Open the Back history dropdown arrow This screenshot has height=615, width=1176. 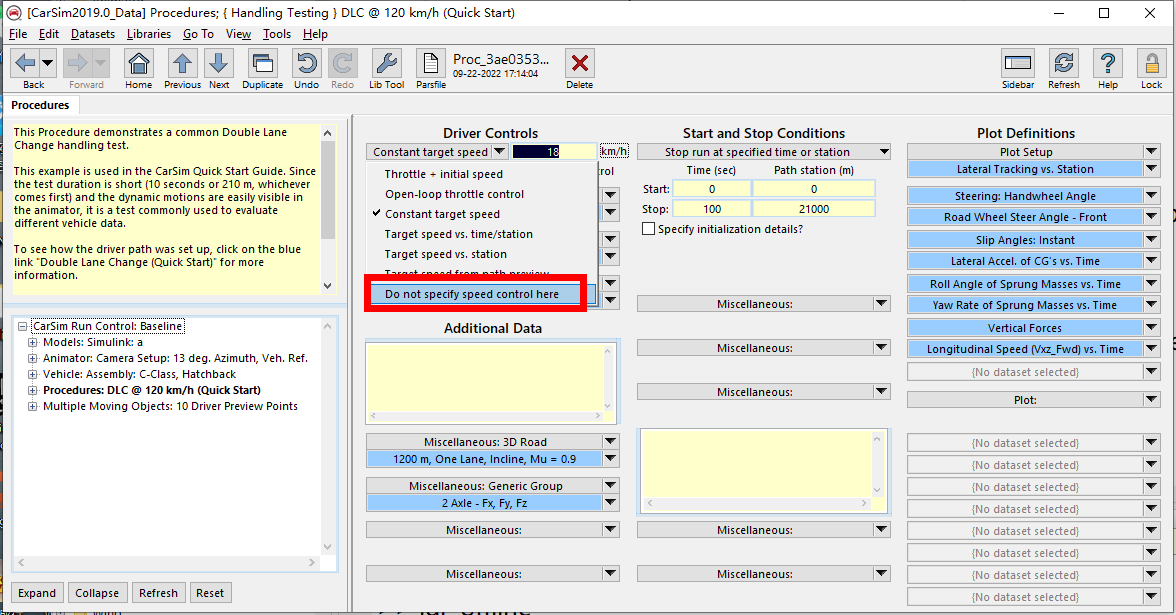[x=47, y=64]
